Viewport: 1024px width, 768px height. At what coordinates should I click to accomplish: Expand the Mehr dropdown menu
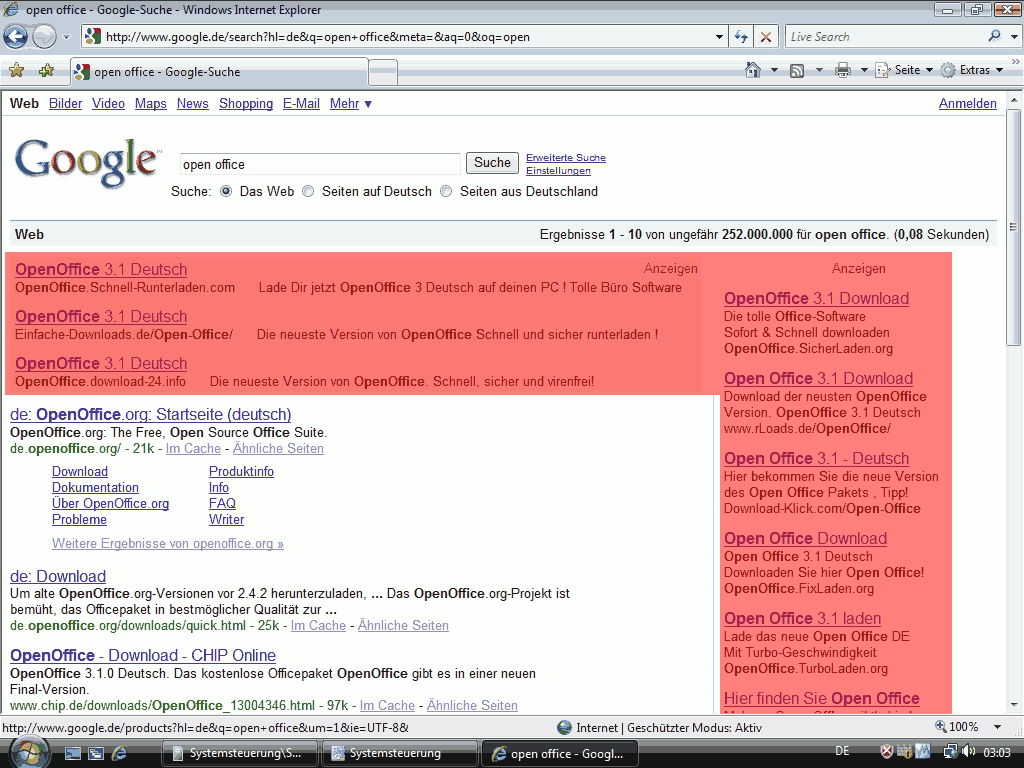click(x=351, y=103)
